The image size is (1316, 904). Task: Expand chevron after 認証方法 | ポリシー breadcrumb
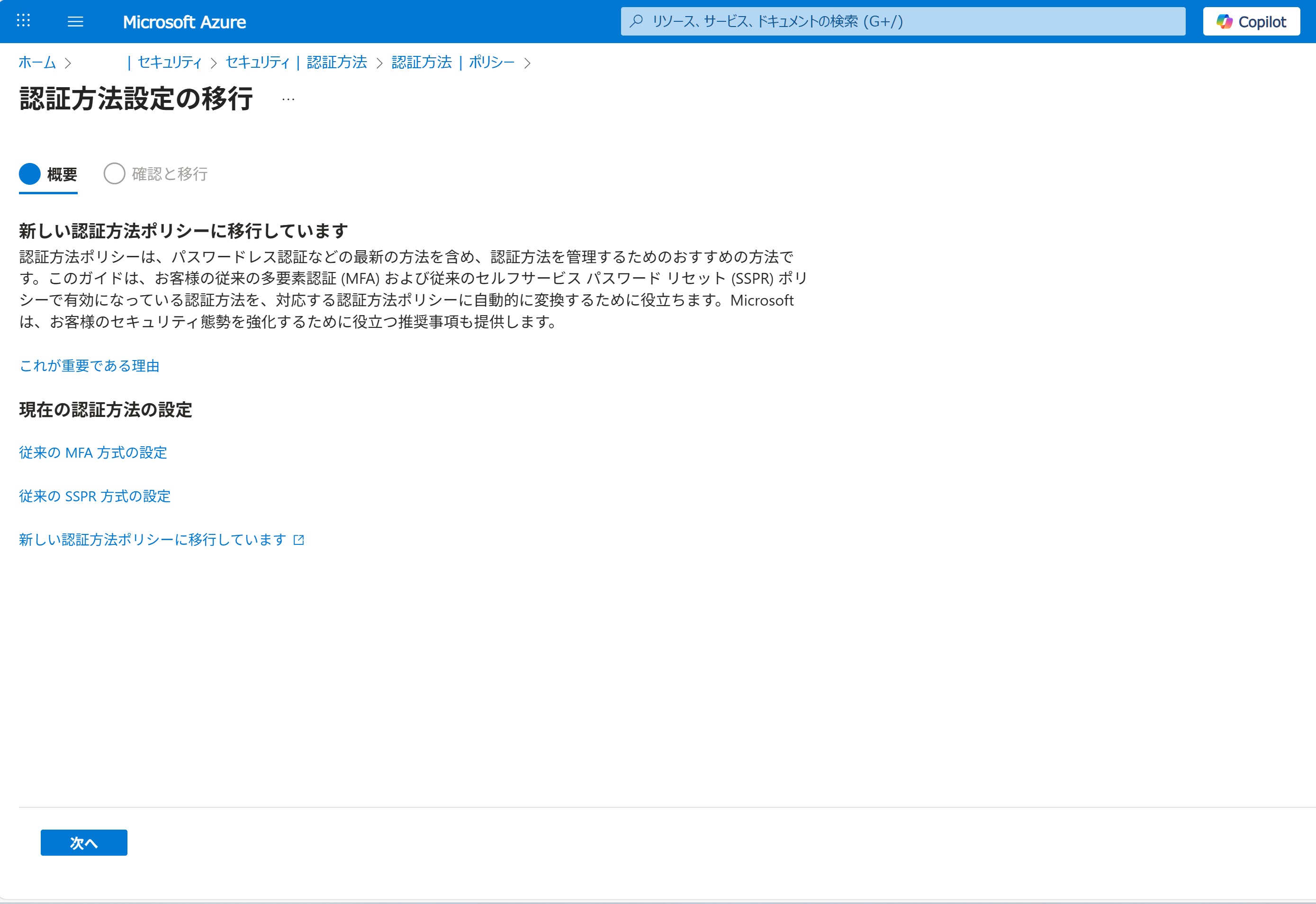(527, 63)
